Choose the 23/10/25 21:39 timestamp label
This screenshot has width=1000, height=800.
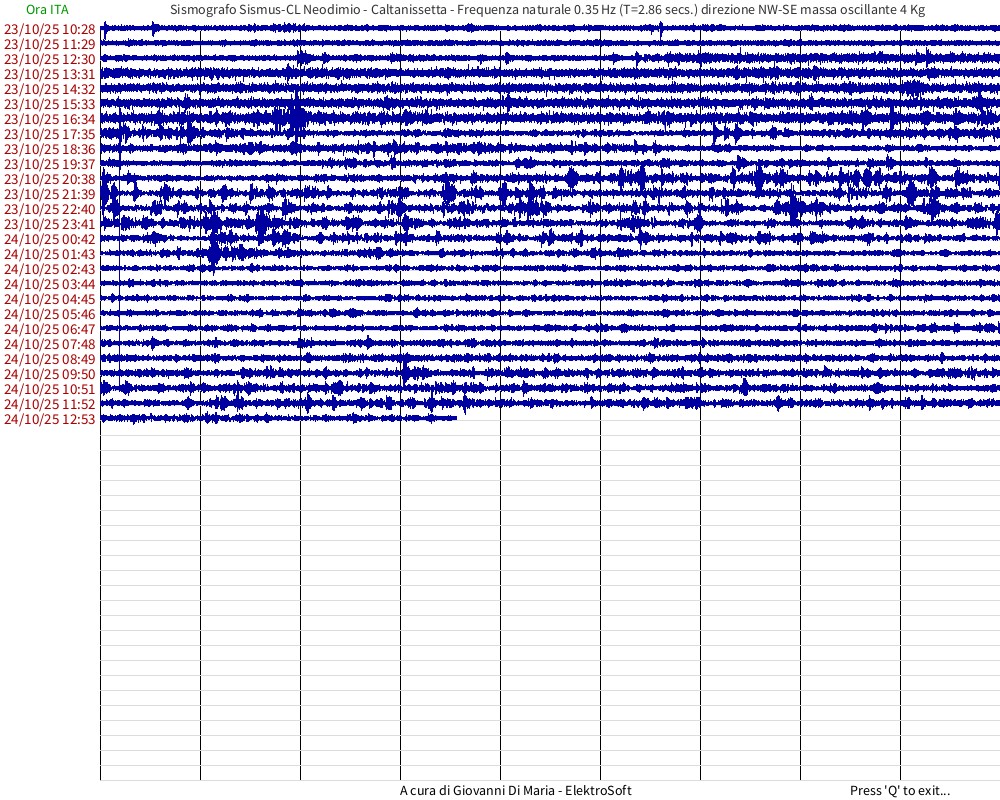pyautogui.click(x=50, y=194)
